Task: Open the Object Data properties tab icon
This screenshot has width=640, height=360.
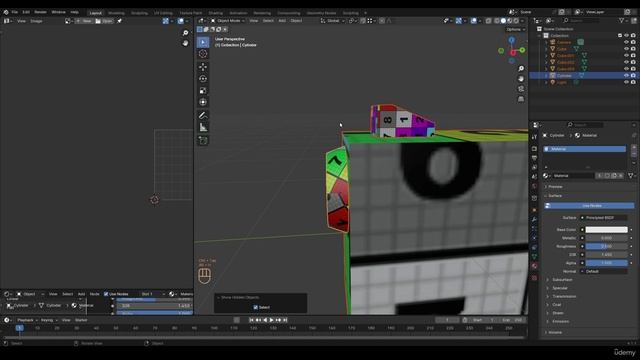Action: [x=534, y=256]
